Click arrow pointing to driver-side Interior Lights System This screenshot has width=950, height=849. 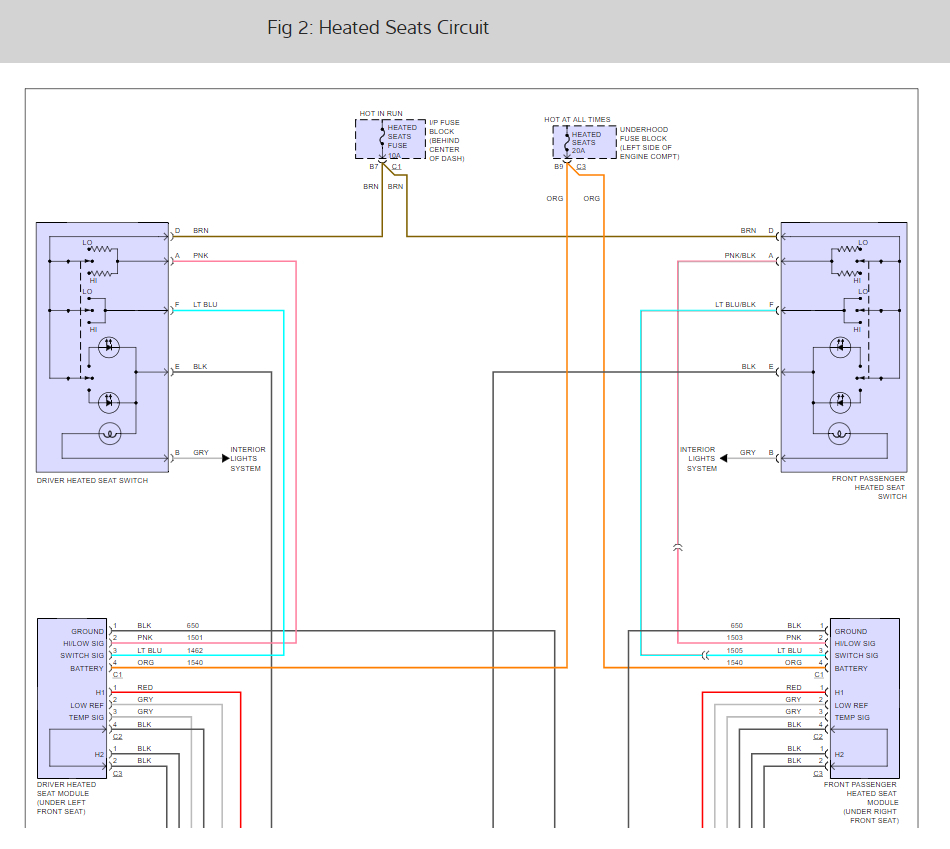tap(225, 458)
